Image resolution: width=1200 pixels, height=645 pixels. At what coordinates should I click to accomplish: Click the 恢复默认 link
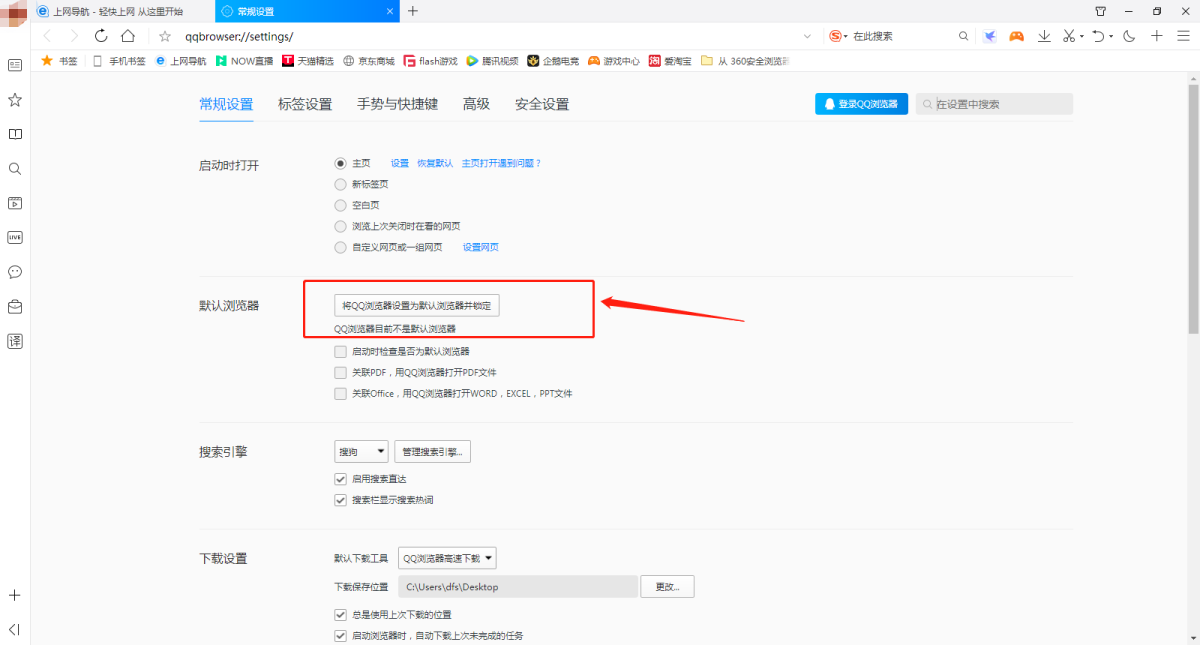click(435, 163)
